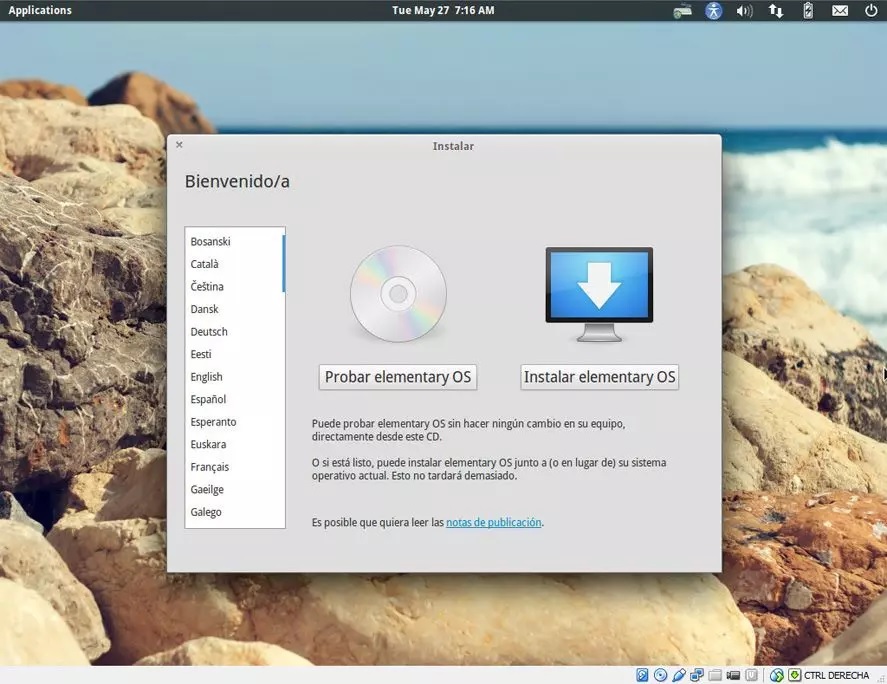The width and height of the screenshot is (887, 684).
Task: Click VirtualBox video capture status icon
Action: (733, 675)
